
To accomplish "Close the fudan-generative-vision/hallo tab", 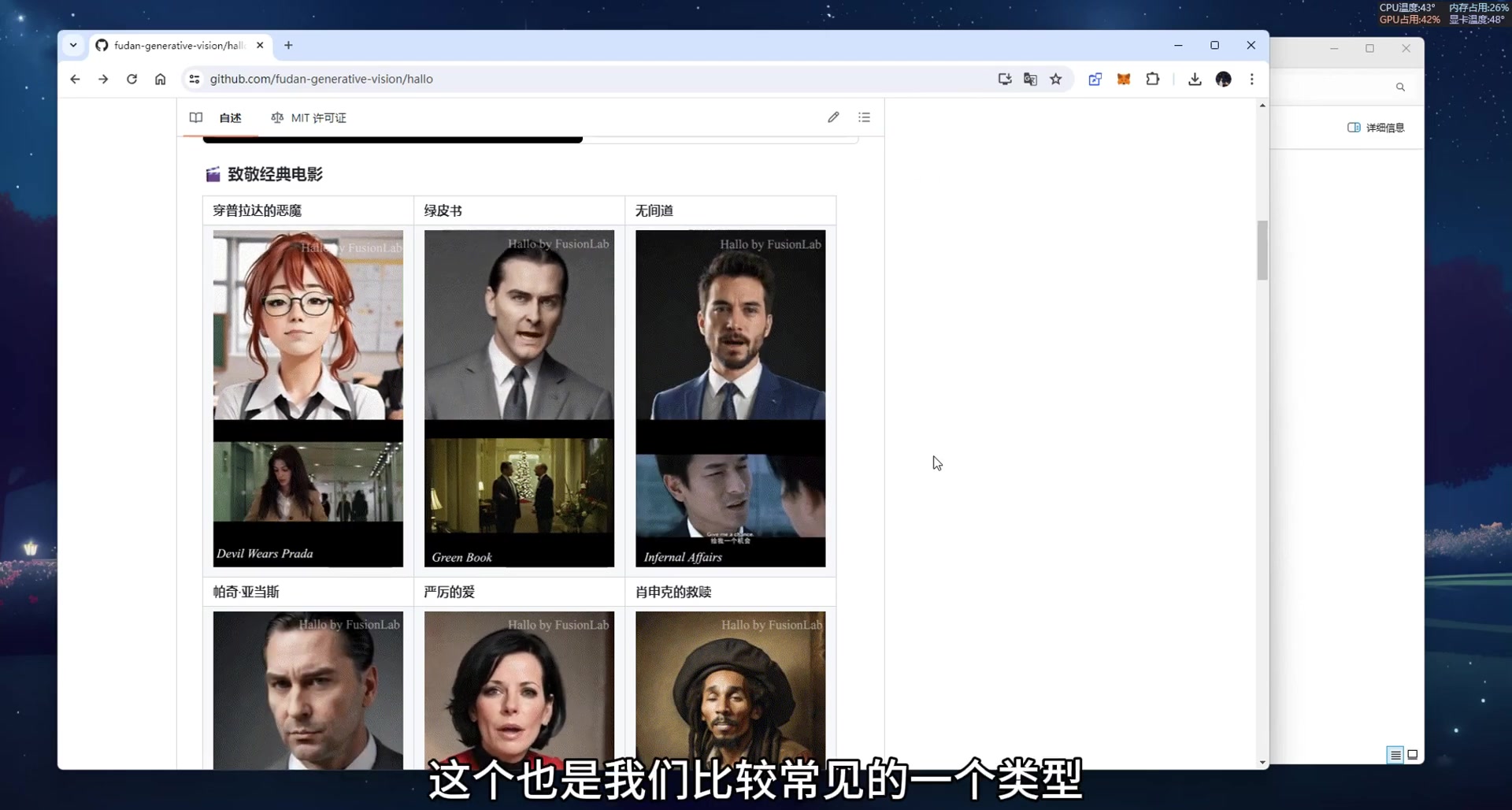I will (260, 45).
